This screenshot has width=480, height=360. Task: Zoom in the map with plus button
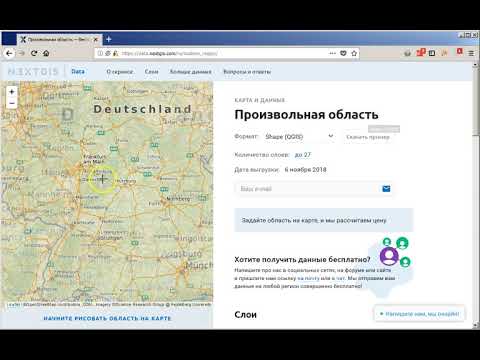tap(12, 92)
